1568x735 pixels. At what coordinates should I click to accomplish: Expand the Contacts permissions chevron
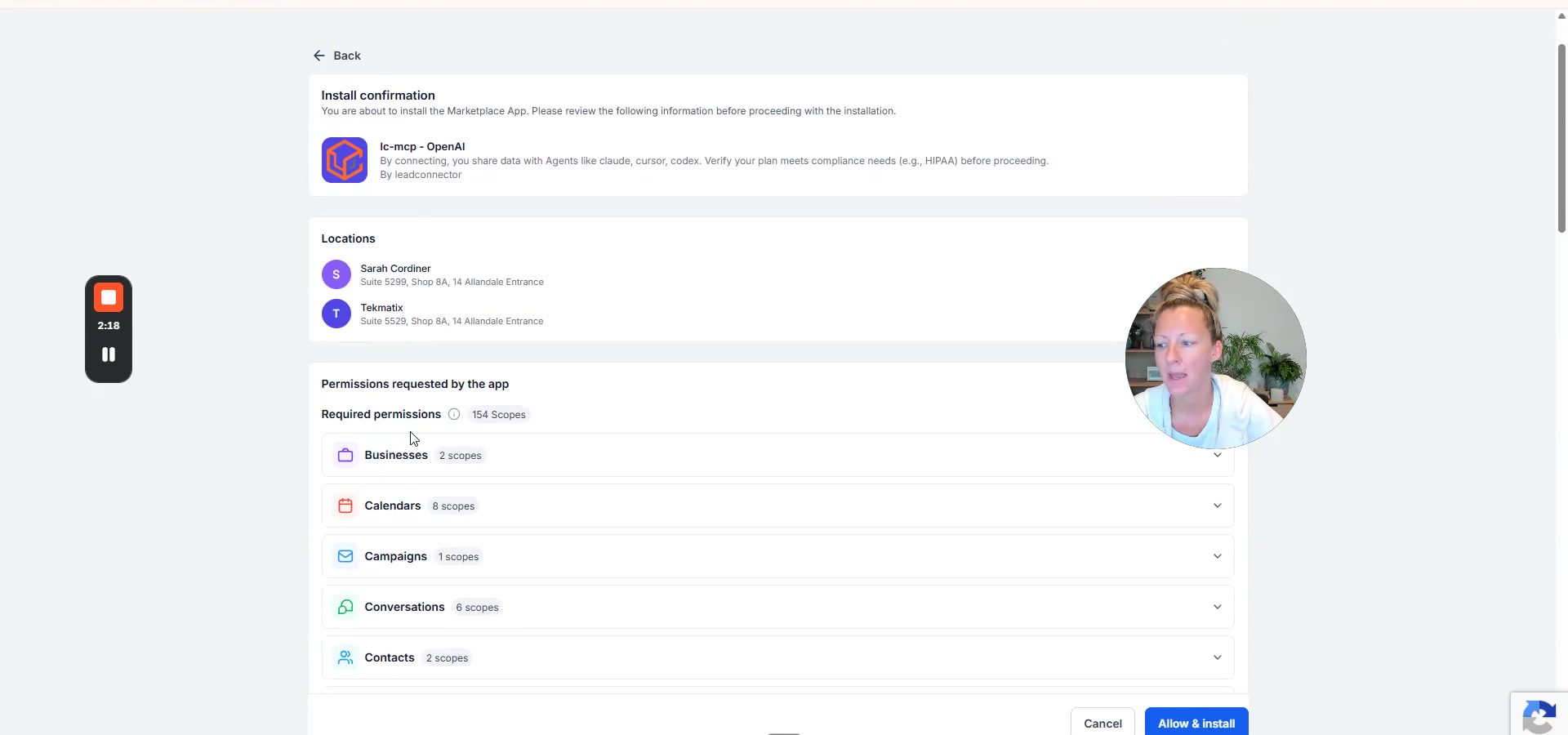coord(1218,657)
